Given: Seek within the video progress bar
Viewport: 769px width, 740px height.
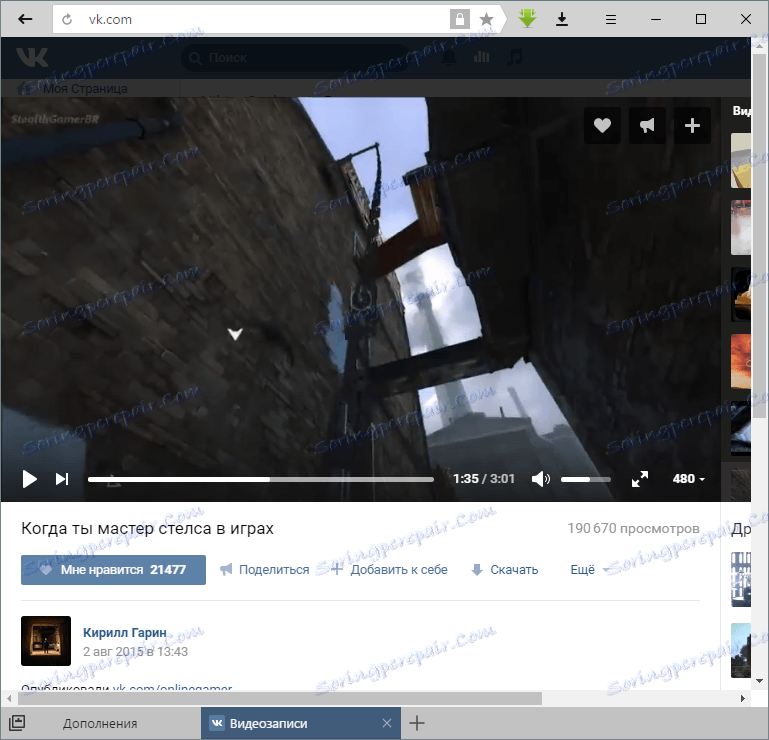Looking at the screenshot, I should click(x=260, y=479).
